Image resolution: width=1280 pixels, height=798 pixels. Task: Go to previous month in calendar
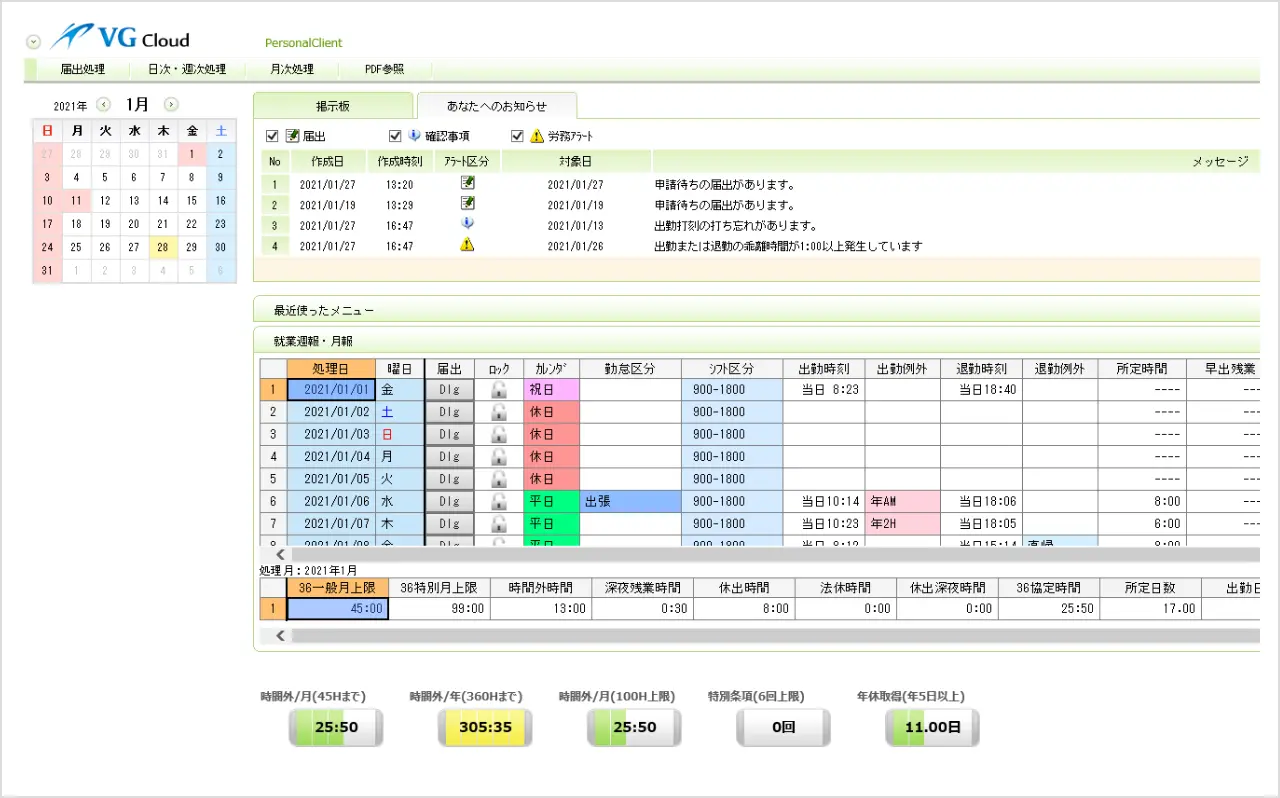[x=103, y=105]
